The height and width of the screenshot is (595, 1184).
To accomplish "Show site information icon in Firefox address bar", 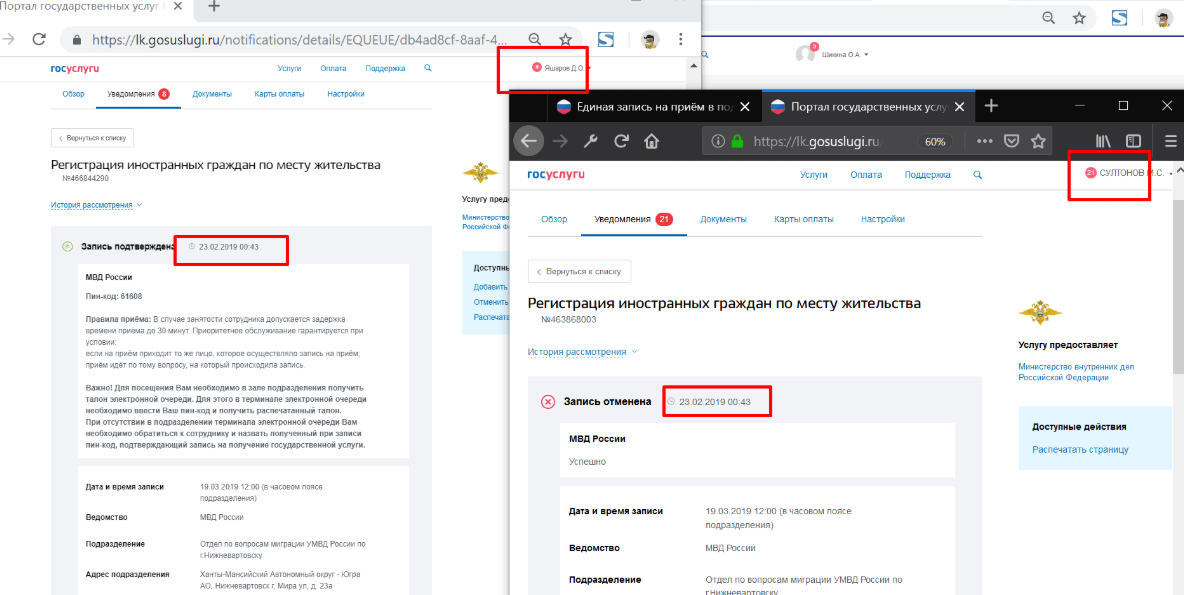I will [x=718, y=141].
